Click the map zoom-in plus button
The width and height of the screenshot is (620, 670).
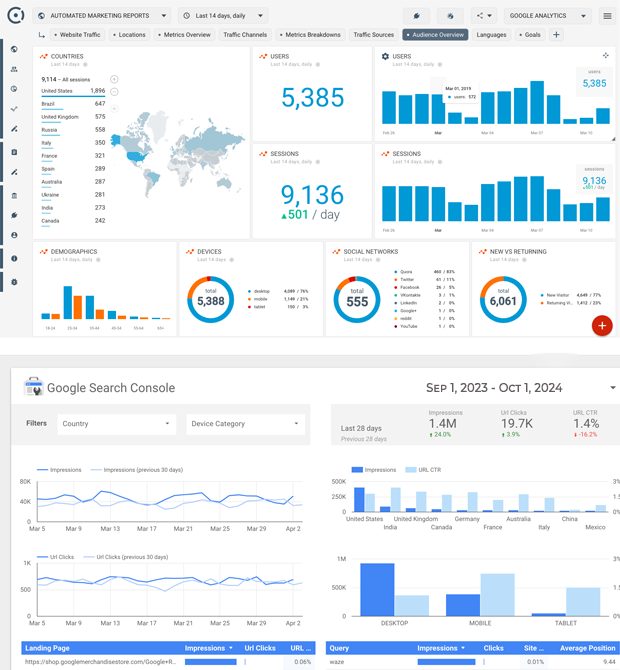[114, 79]
